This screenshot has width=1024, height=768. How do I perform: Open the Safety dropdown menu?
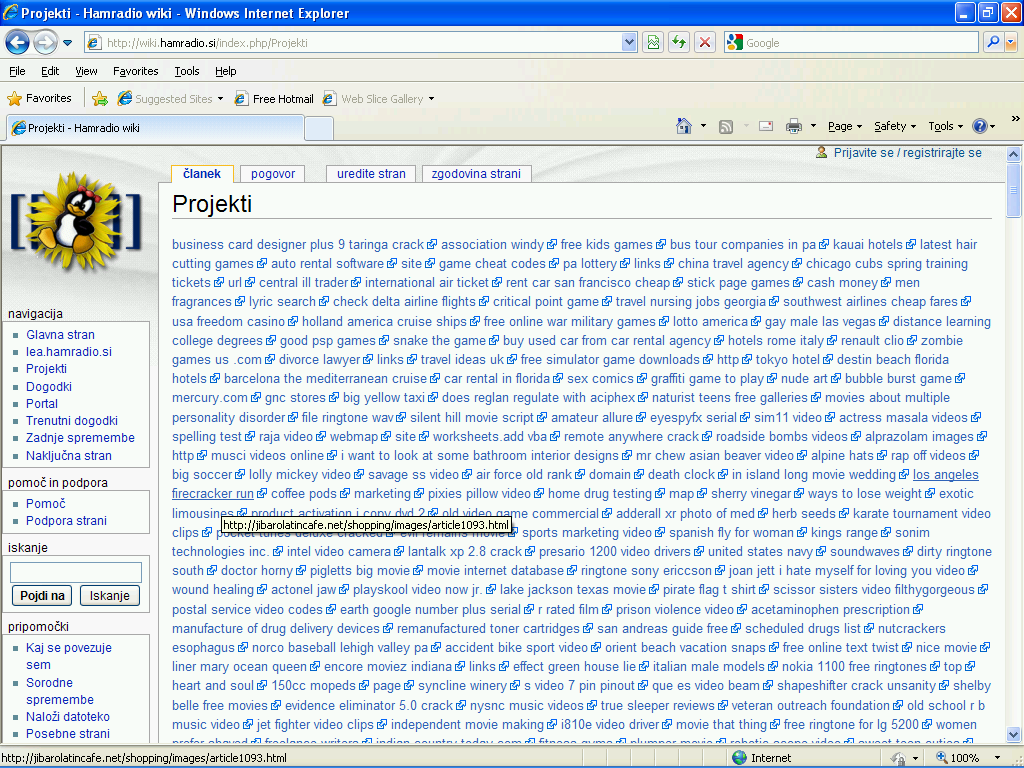point(895,126)
